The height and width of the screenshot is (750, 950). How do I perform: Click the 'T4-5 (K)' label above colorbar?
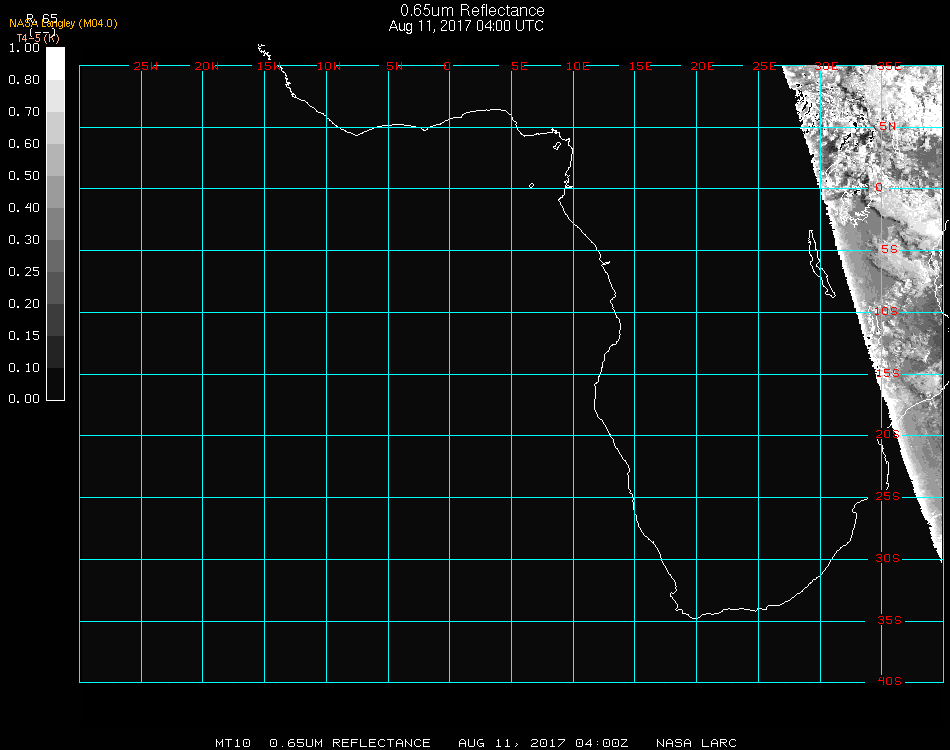38,38
